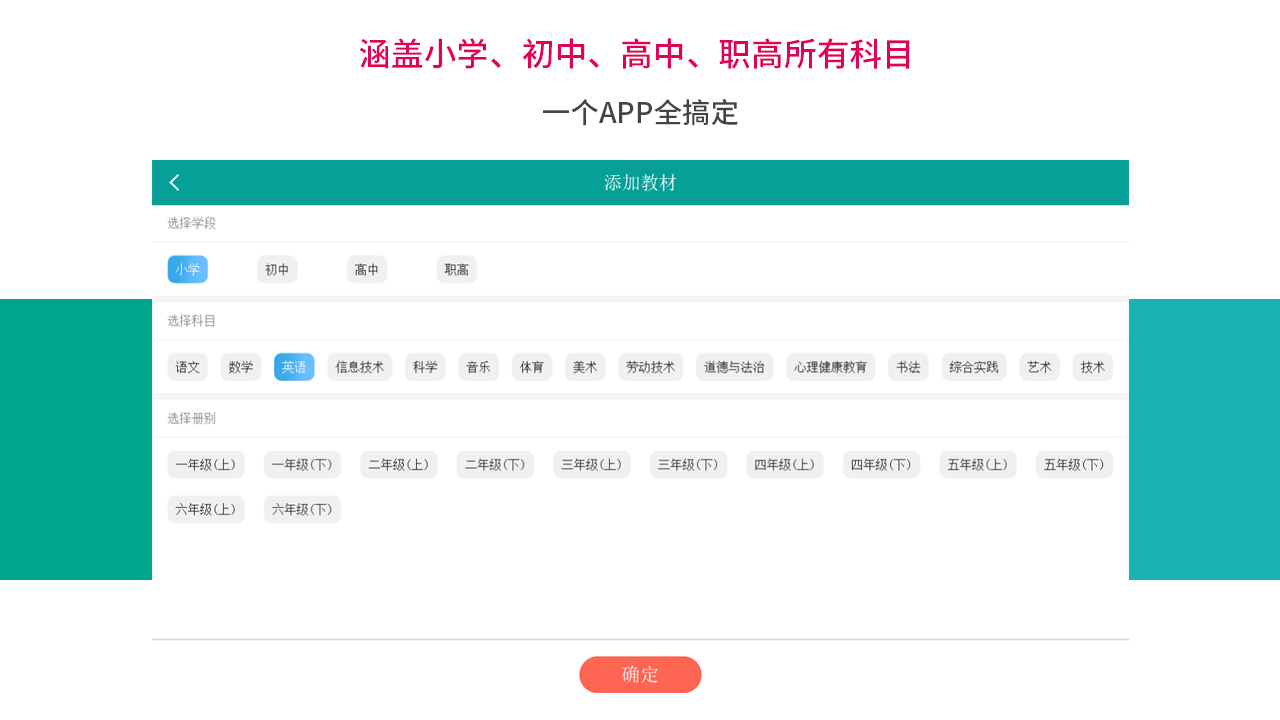This screenshot has width=1280, height=720.
Task: Select the 书法 subject
Action: [907, 367]
